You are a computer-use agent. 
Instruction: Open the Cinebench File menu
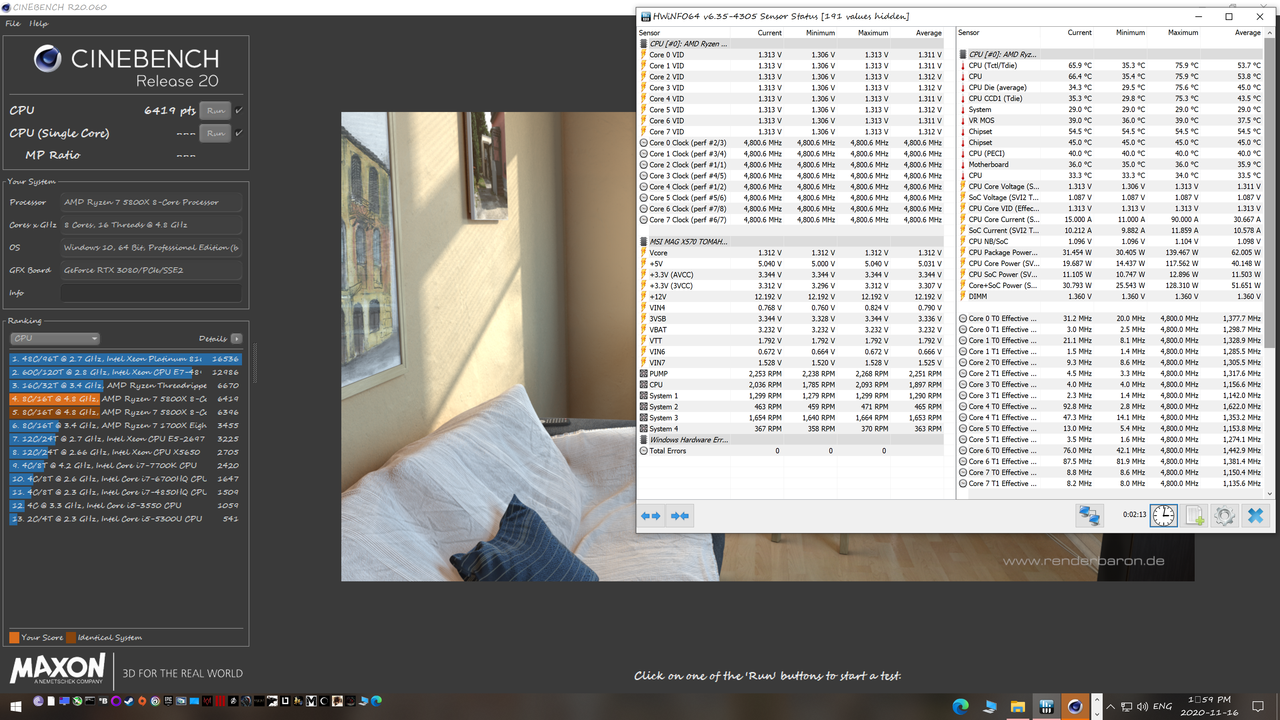click(13, 23)
